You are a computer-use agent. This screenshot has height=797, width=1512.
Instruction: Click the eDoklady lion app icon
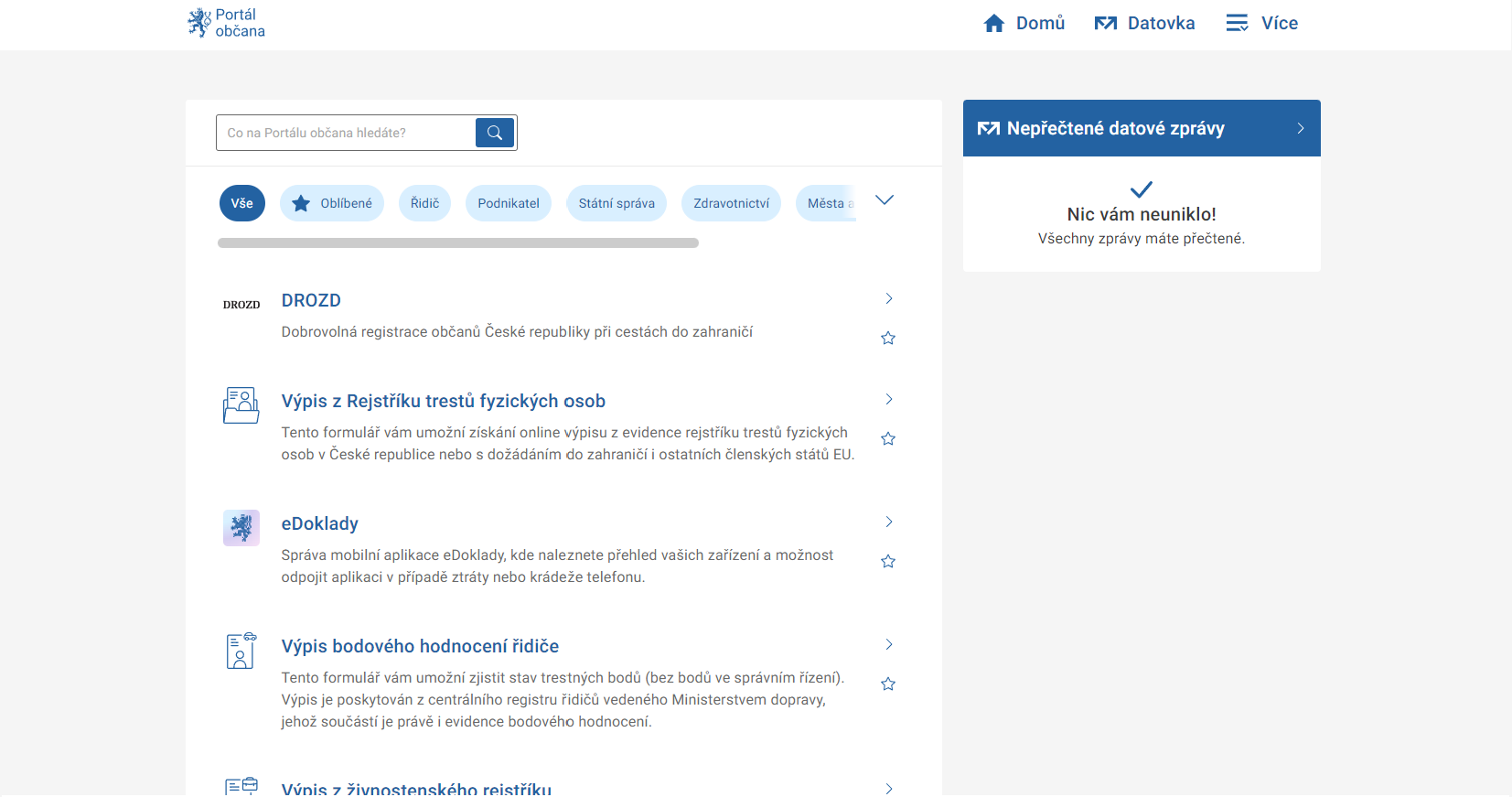coord(241,528)
